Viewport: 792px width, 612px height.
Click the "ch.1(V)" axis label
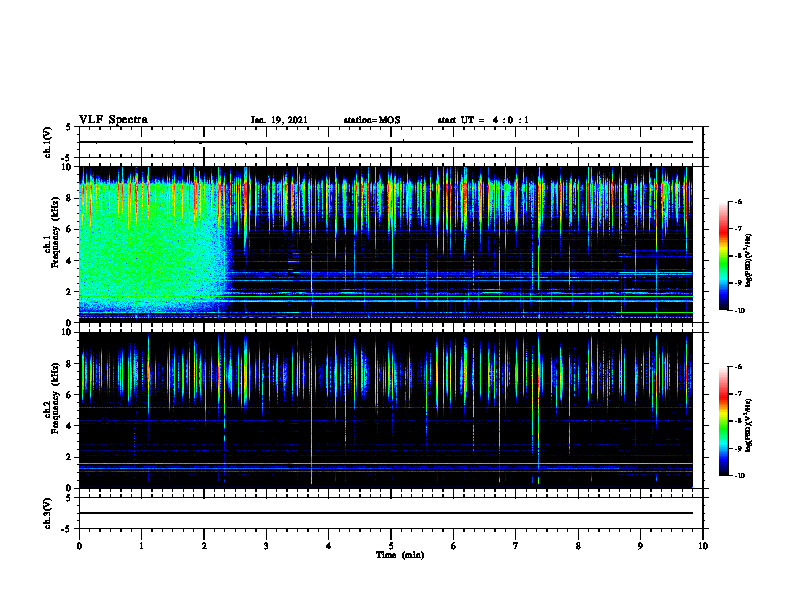tap(47, 142)
